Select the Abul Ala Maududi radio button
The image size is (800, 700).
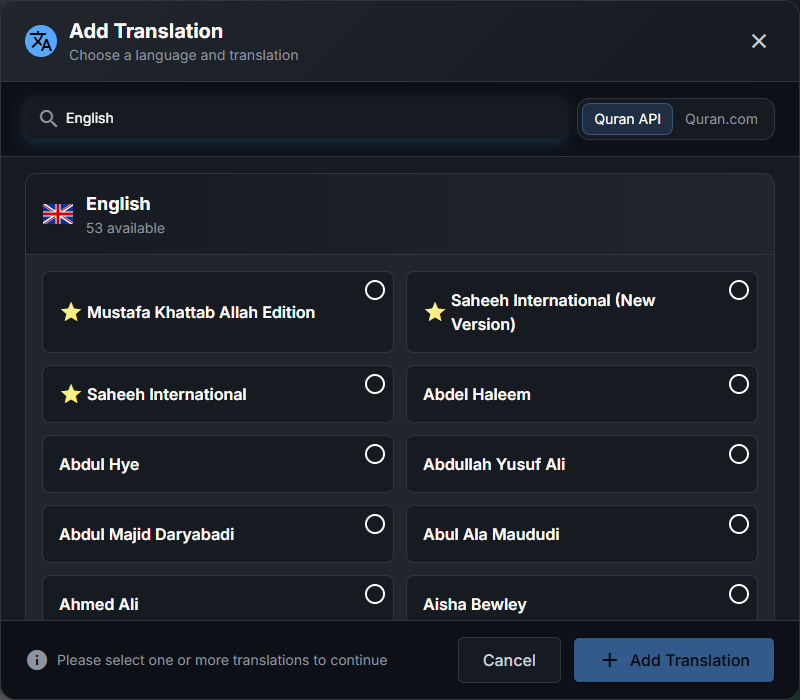click(738, 523)
